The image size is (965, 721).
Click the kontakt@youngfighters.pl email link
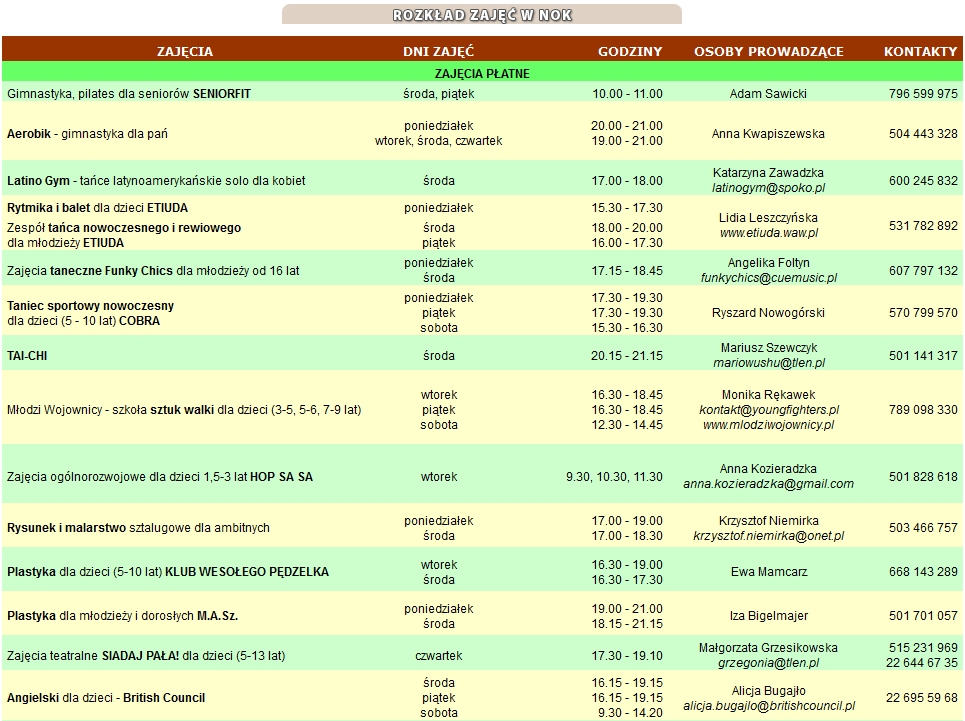pos(768,410)
